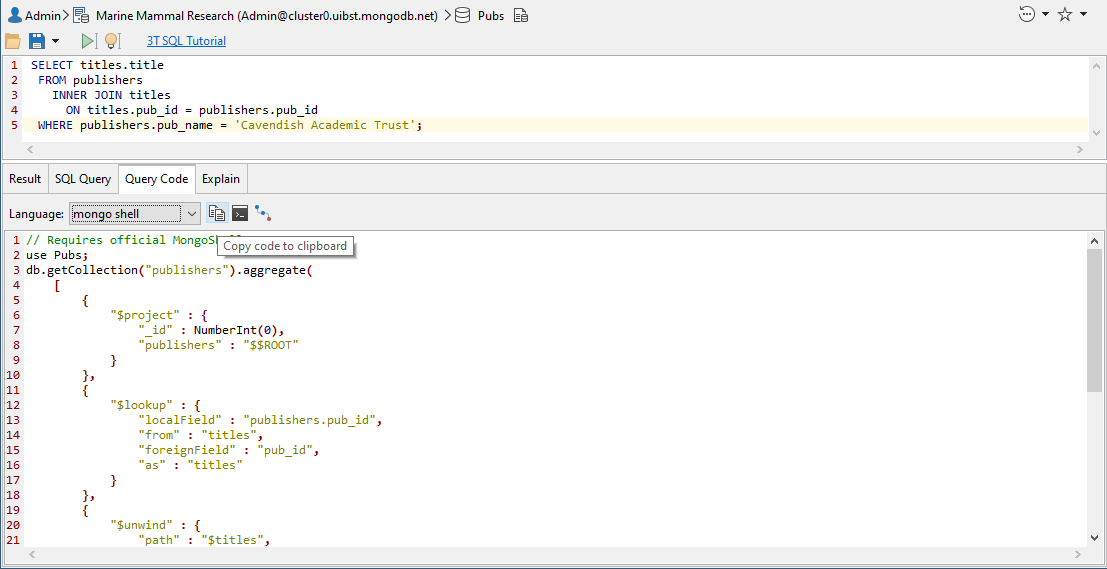The width and height of the screenshot is (1107, 569).
Task: Click the "$lookup" stage line
Action: pyautogui.click(x=155, y=405)
